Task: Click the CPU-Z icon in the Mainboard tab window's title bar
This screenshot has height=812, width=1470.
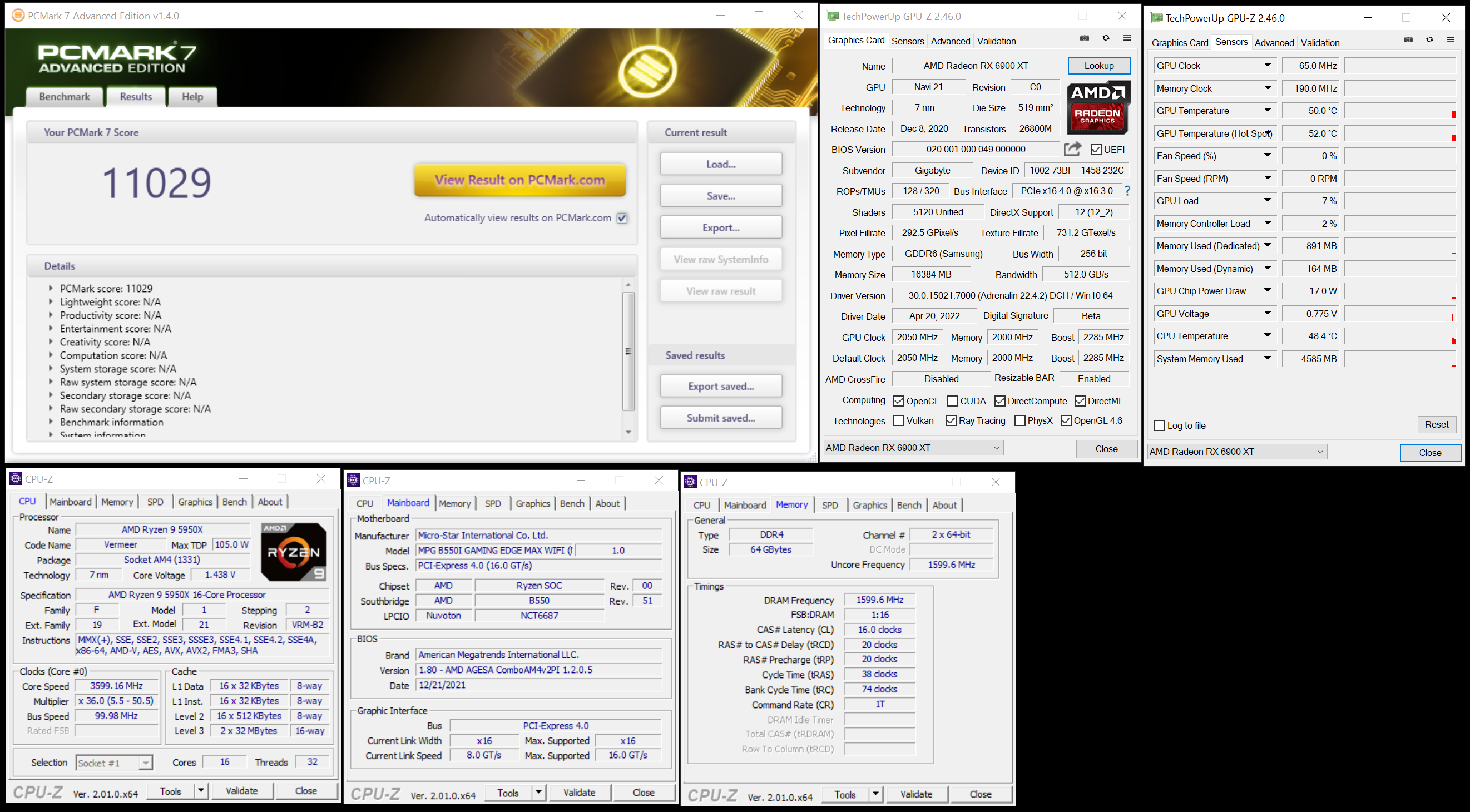Action: click(353, 480)
